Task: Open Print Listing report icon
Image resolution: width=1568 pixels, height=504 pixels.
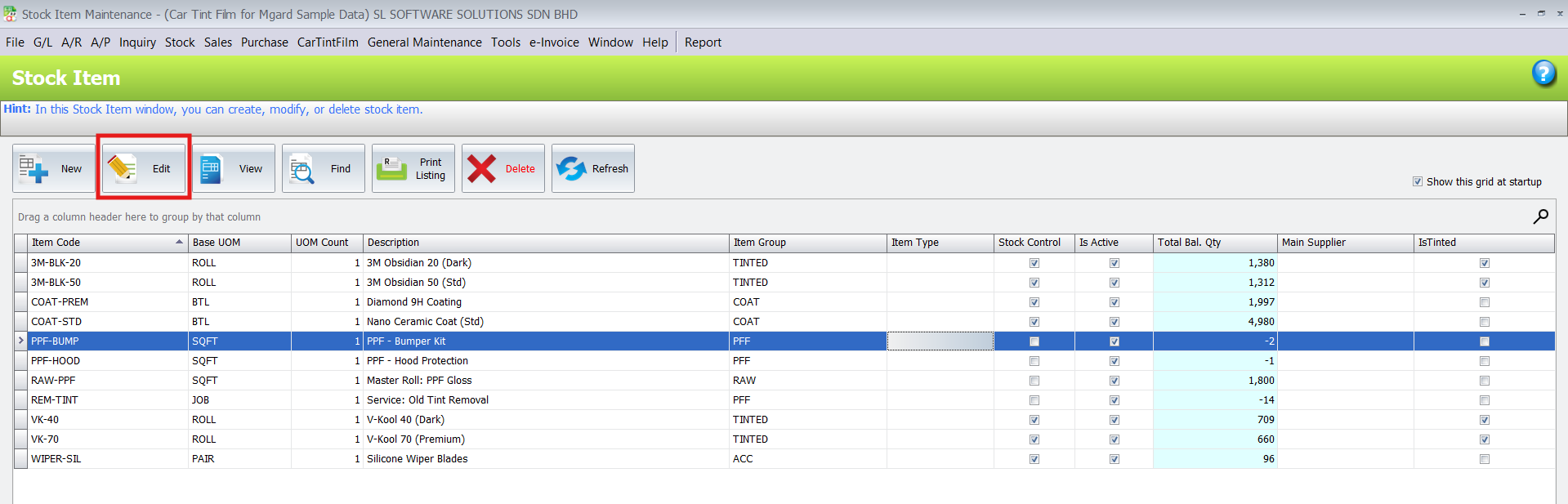Action: pyautogui.click(x=392, y=169)
